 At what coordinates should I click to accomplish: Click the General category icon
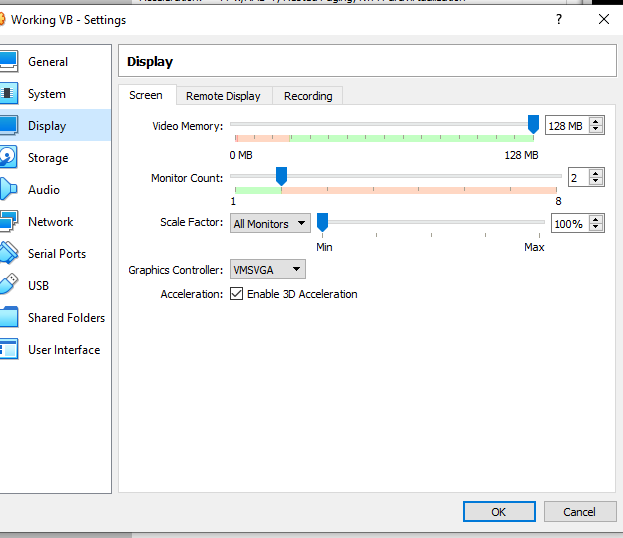tap(8, 62)
